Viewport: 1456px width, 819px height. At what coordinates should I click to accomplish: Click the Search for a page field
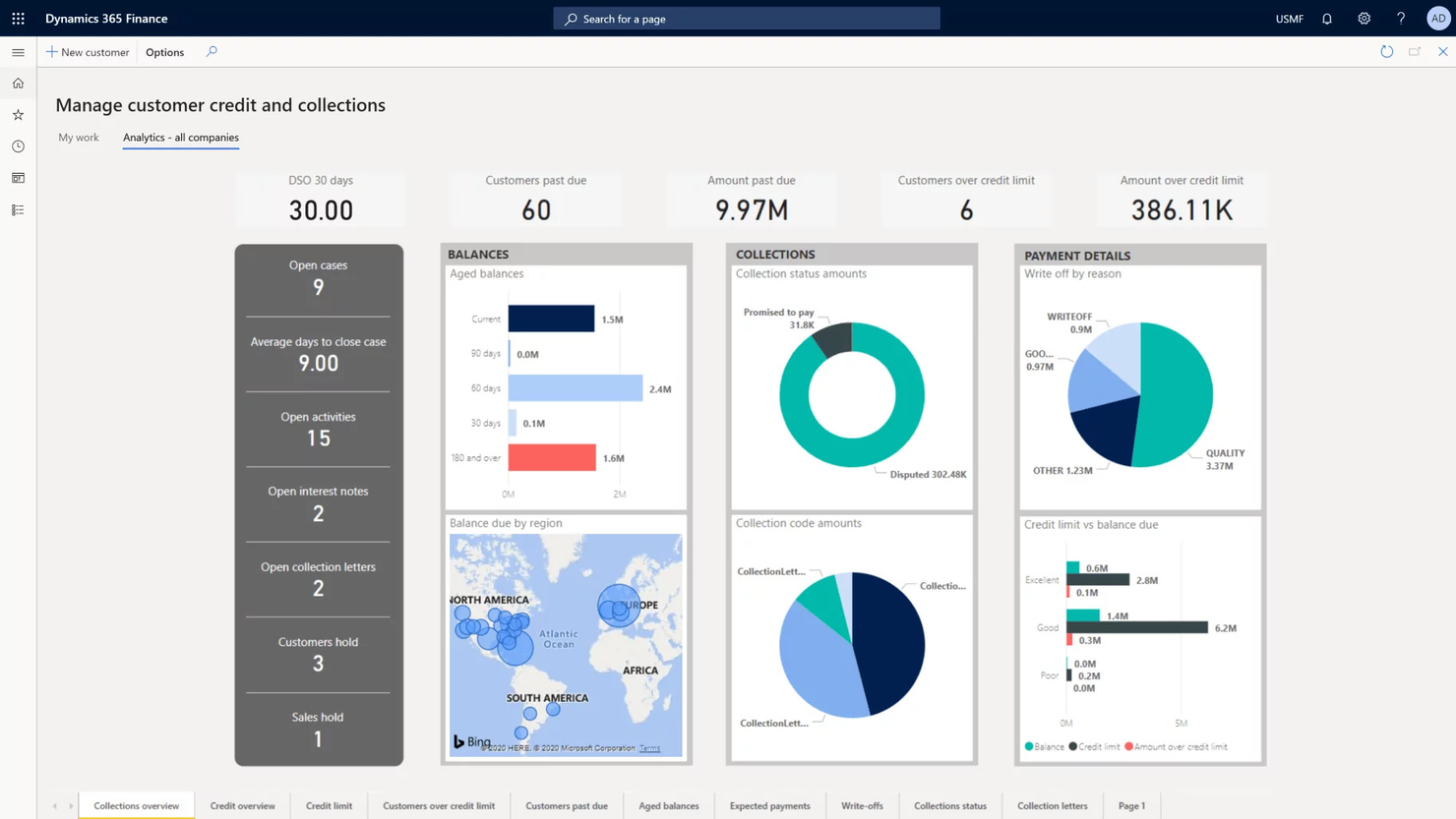(x=745, y=18)
